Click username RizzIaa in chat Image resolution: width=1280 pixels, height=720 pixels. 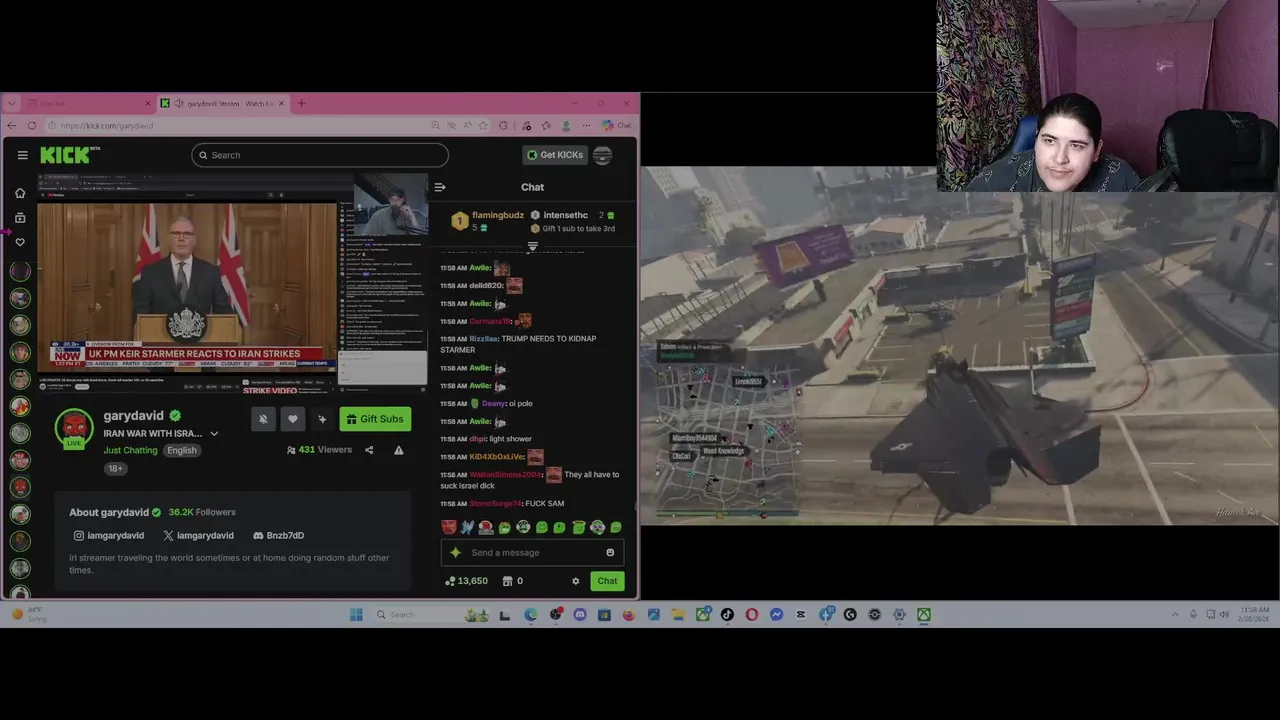483,339
